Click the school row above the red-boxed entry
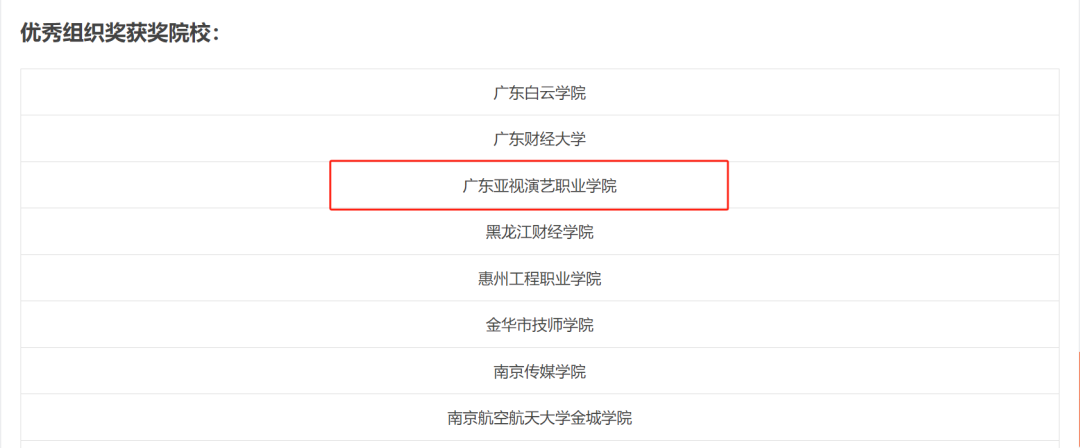 [x=539, y=139]
